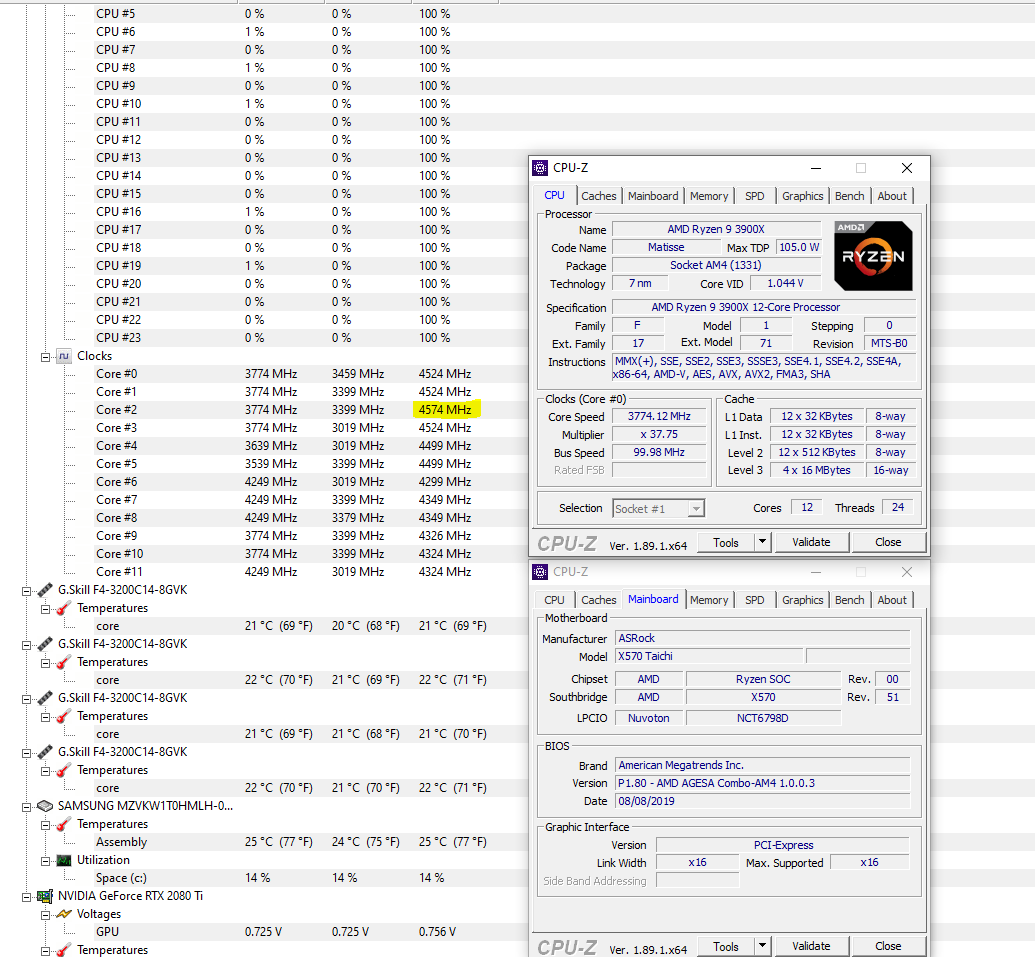Image resolution: width=1035 pixels, height=957 pixels.
Task: Open Memory tab in lower CPU-Z window
Action: click(709, 600)
